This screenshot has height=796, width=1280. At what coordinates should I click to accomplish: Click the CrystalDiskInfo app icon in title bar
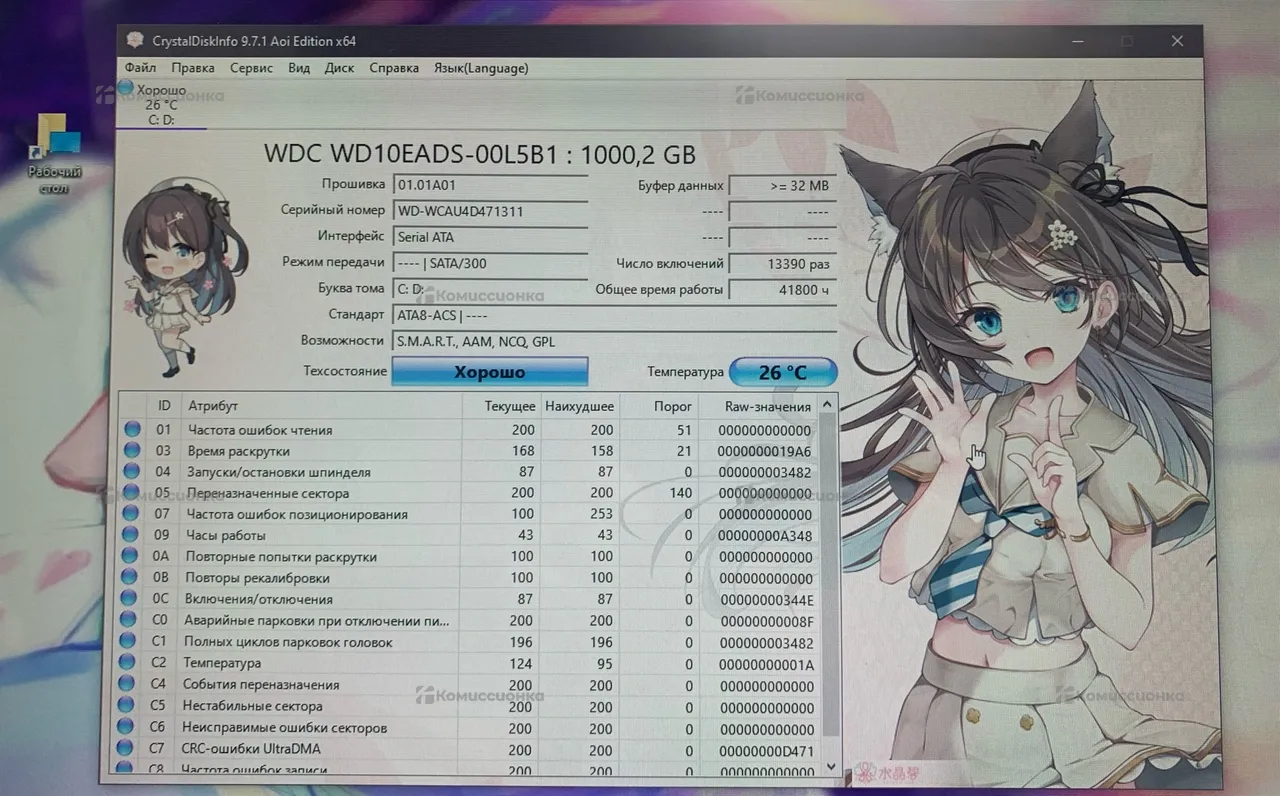click(x=135, y=41)
